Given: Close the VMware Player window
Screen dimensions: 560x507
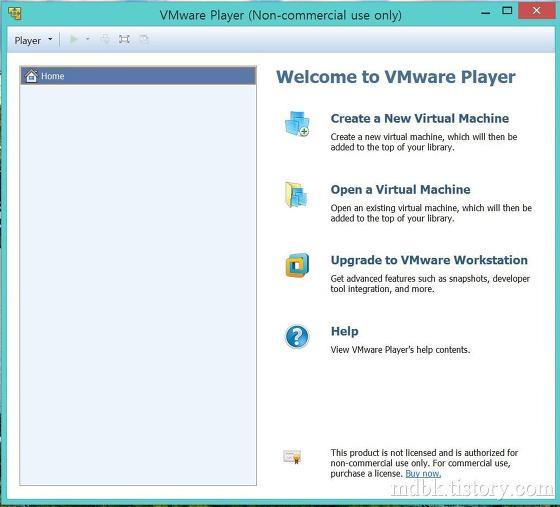Looking at the screenshot, I should 536,10.
